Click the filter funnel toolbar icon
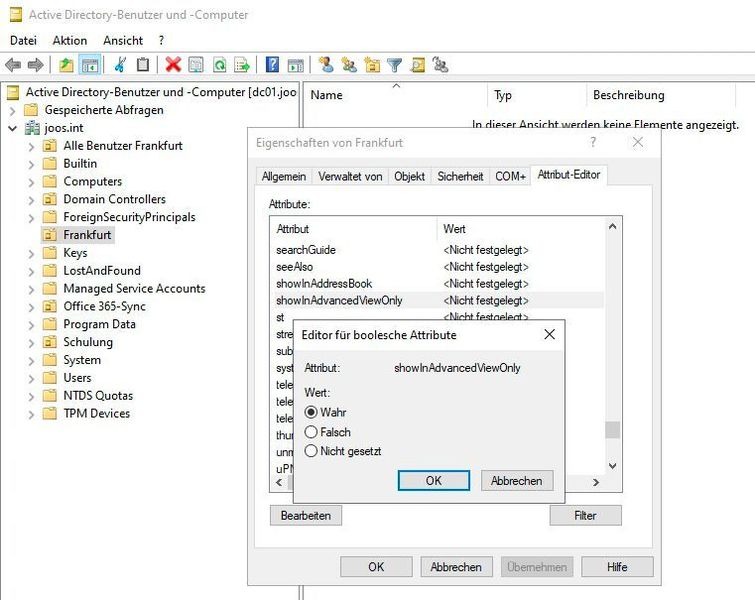The image size is (755, 600). [x=394, y=65]
